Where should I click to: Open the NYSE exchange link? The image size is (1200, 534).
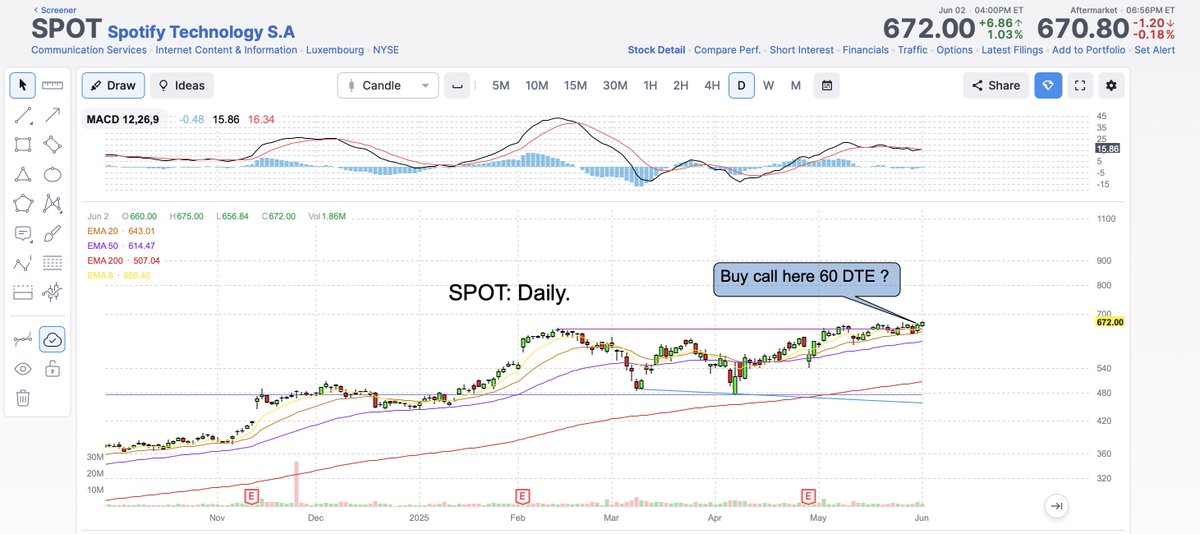tap(387, 49)
